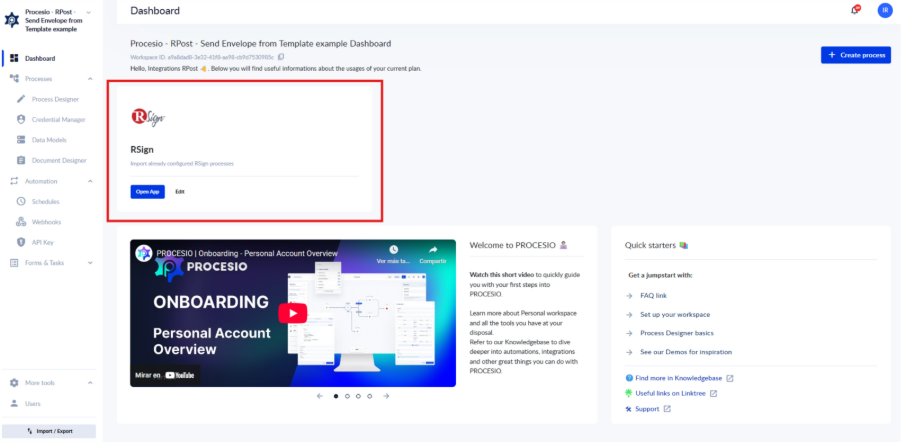Click Open App on RSign card
The image size is (901, 442).
147,191
